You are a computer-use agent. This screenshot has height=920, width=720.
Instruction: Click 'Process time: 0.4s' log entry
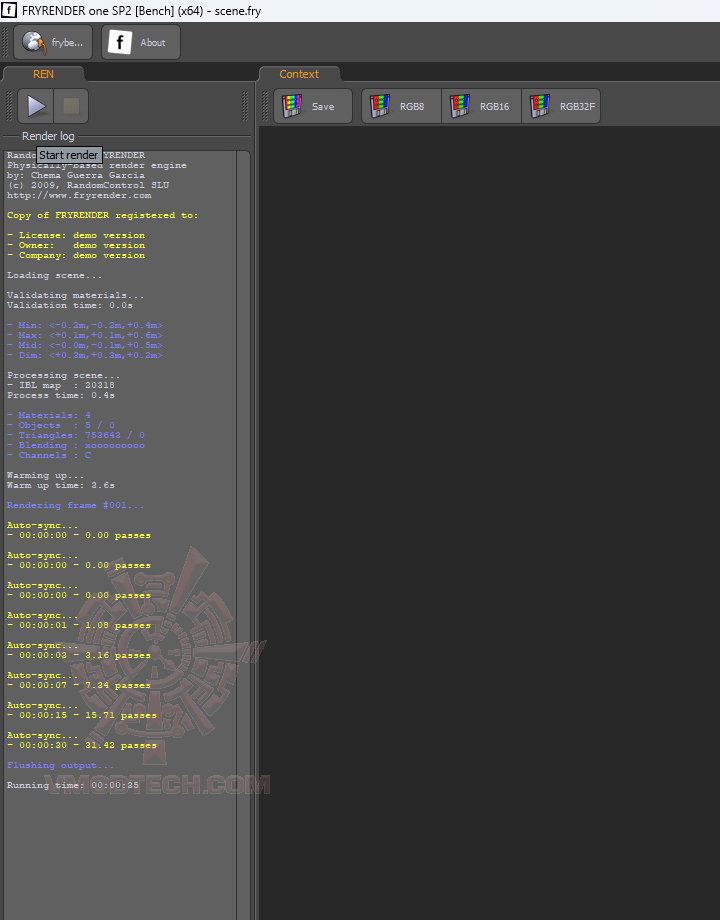point(61,395)
